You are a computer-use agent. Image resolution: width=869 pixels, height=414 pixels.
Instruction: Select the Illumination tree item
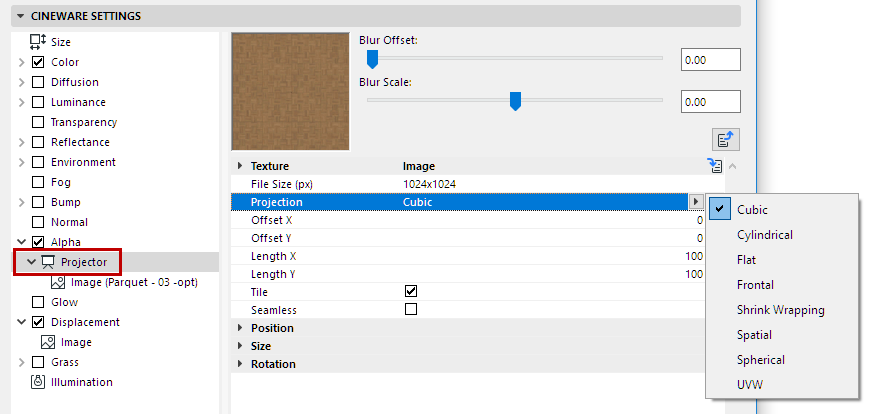pyautogui.click(x=81, y=382)
